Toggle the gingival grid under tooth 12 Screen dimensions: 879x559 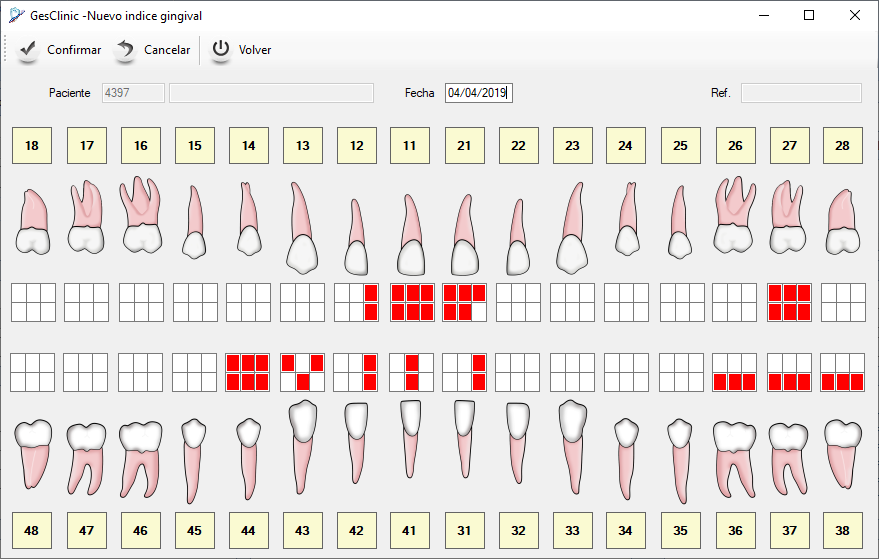click(357, 302)
